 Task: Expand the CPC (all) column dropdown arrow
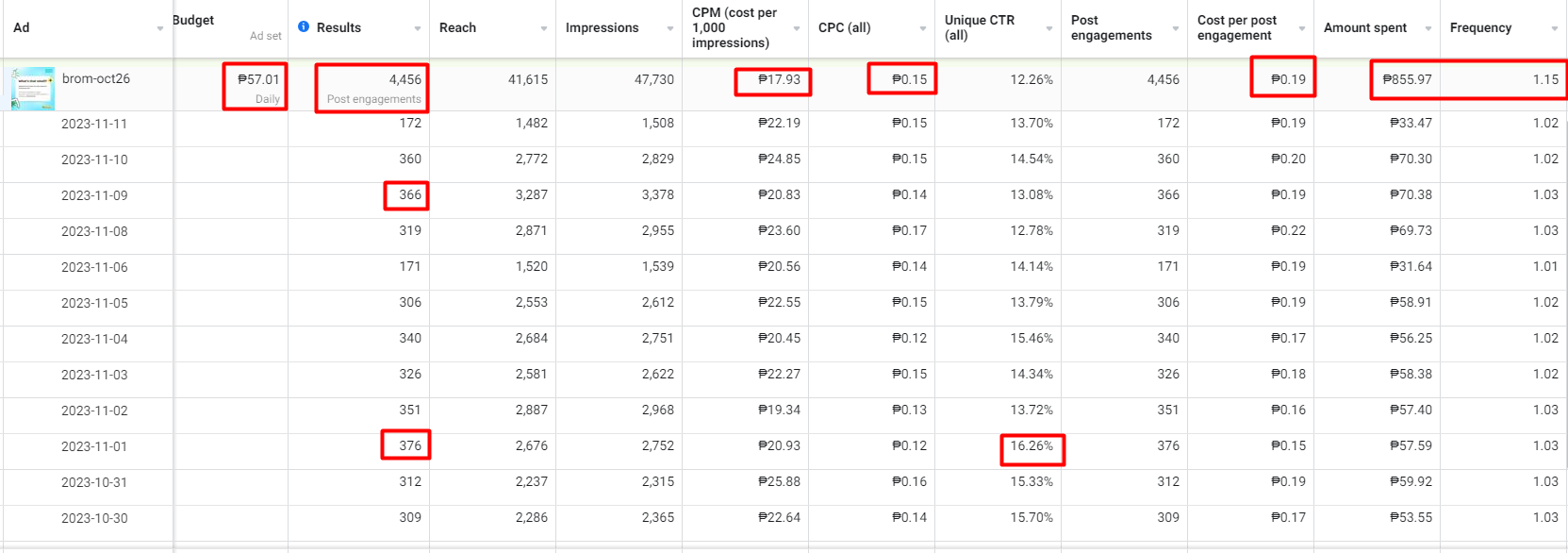click(923, 28)
